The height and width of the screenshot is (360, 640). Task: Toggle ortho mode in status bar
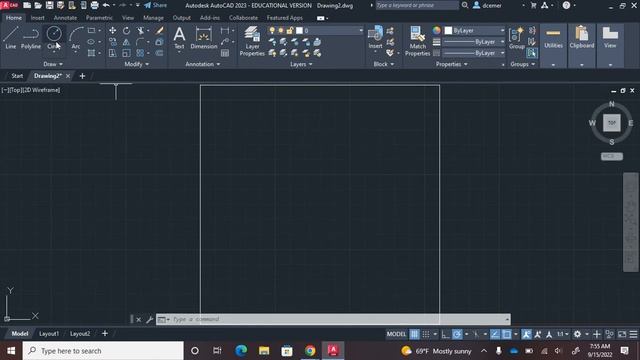point(445,334)
